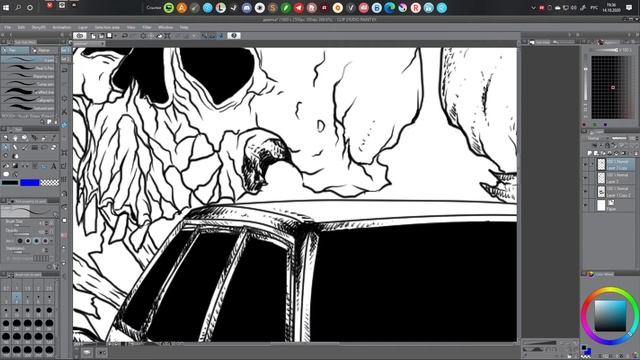This screenshot has height=360, width=640.
Task: Open the View menu
Action: (x=131, y=27)
